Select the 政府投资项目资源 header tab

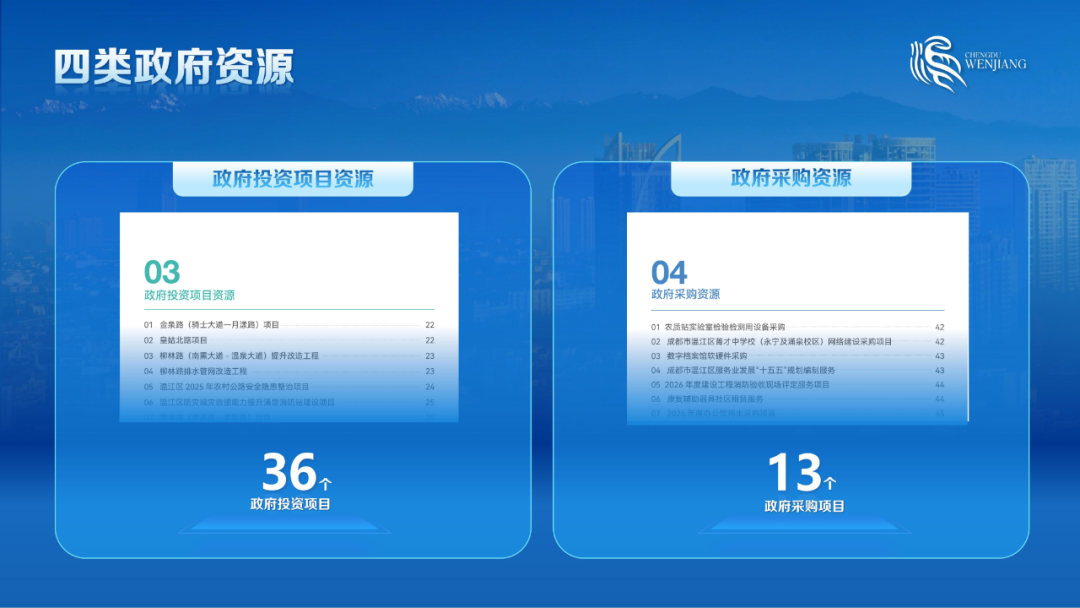[293, 179]
